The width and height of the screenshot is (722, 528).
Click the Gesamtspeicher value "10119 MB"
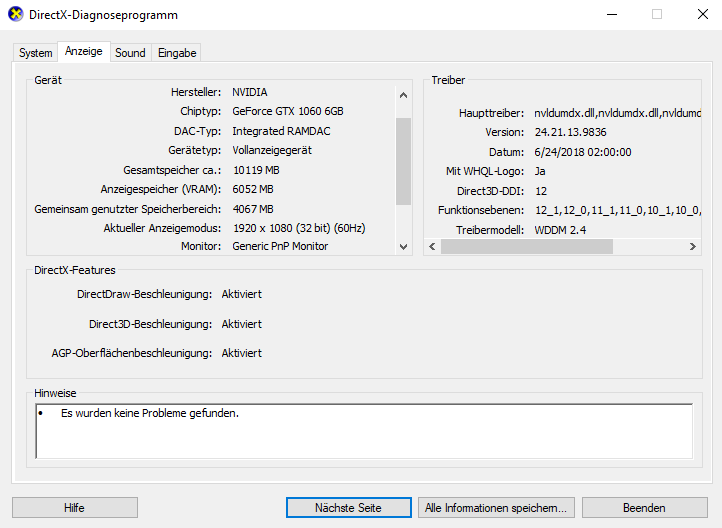pyautogui.click(x=256, y=170)
